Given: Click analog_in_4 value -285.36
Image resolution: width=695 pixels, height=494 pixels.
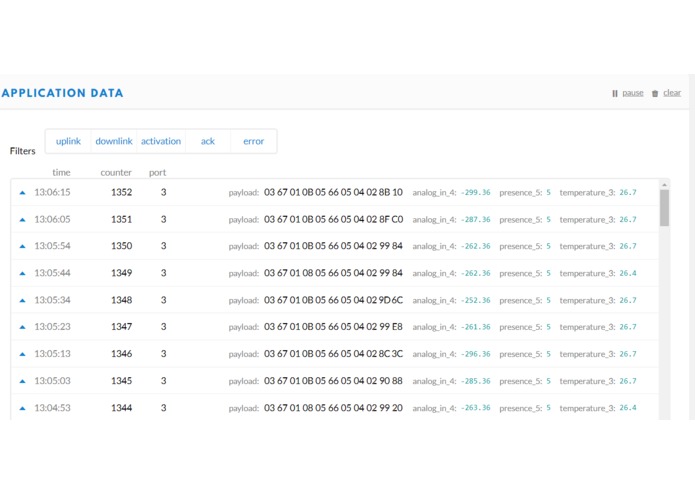Looking at the screenshot, I should coord(476,381).
